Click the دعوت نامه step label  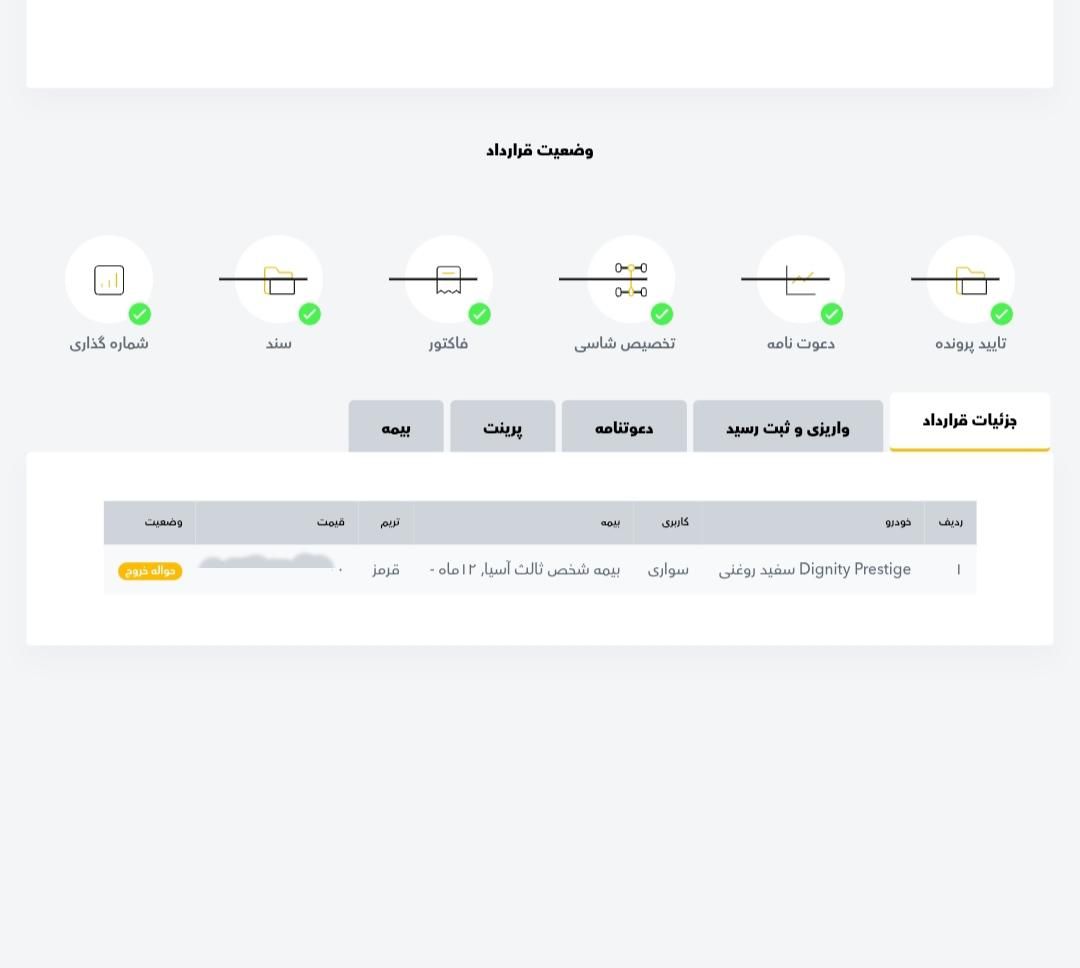click(800, 343)
